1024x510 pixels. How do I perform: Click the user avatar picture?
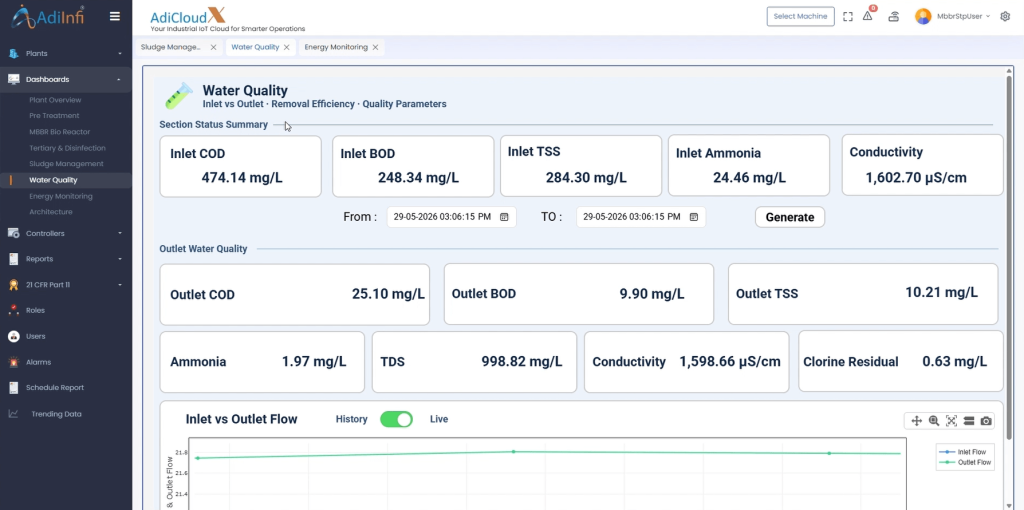(x=923, y=16)
